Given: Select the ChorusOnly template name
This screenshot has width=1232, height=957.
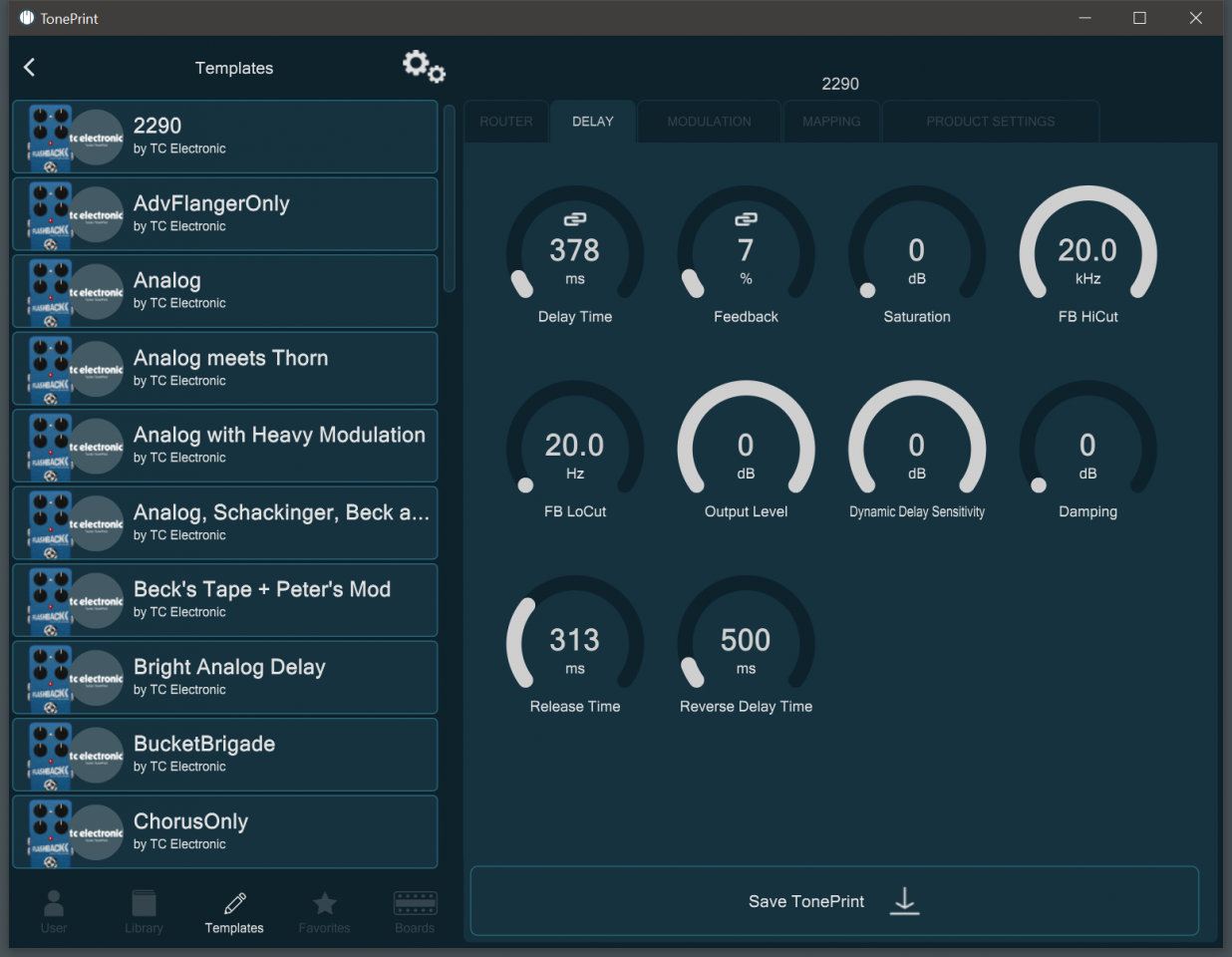Looking at the screenshot, I should (x=190, y=821).
